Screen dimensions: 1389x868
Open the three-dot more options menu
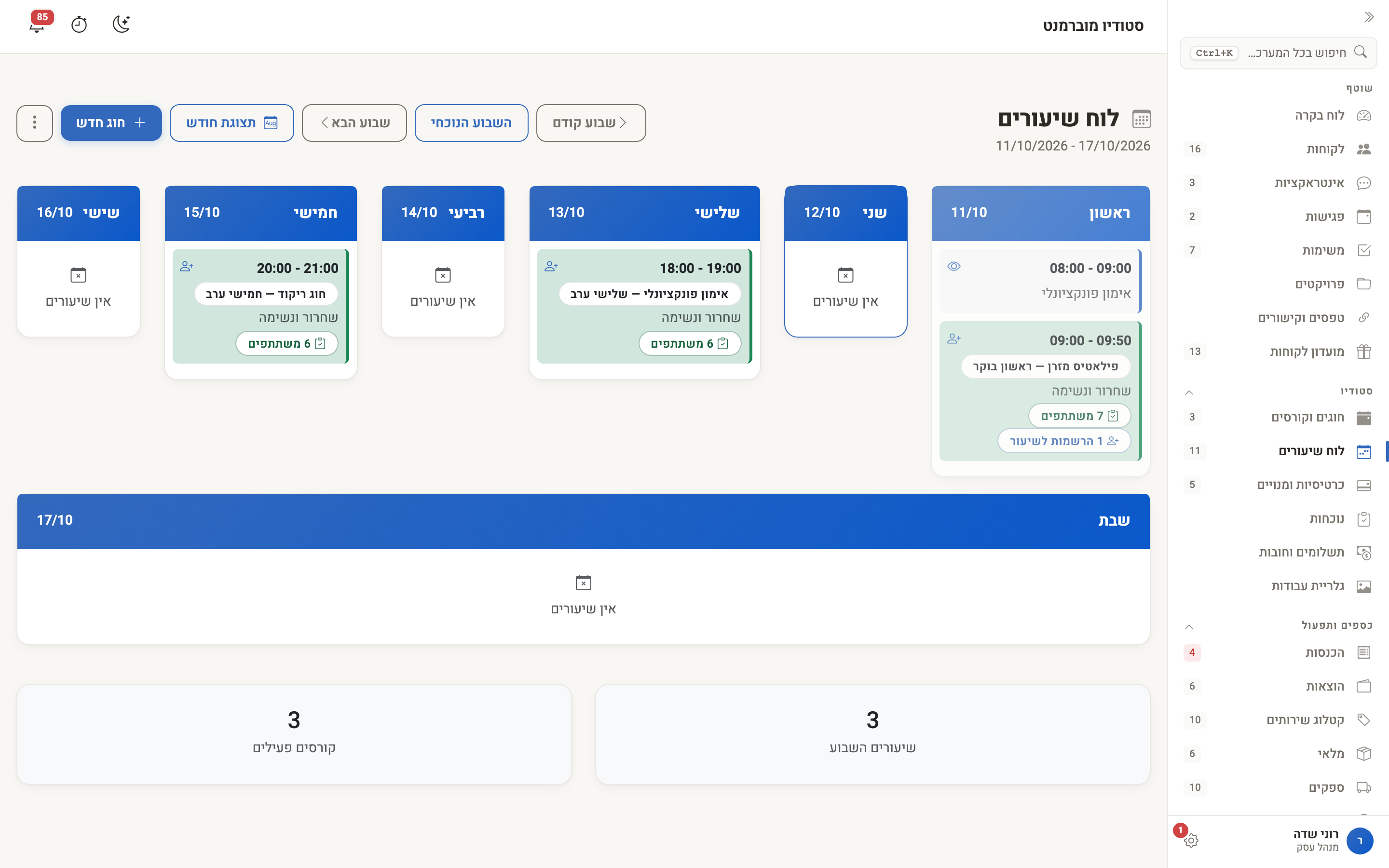point(35,123)
